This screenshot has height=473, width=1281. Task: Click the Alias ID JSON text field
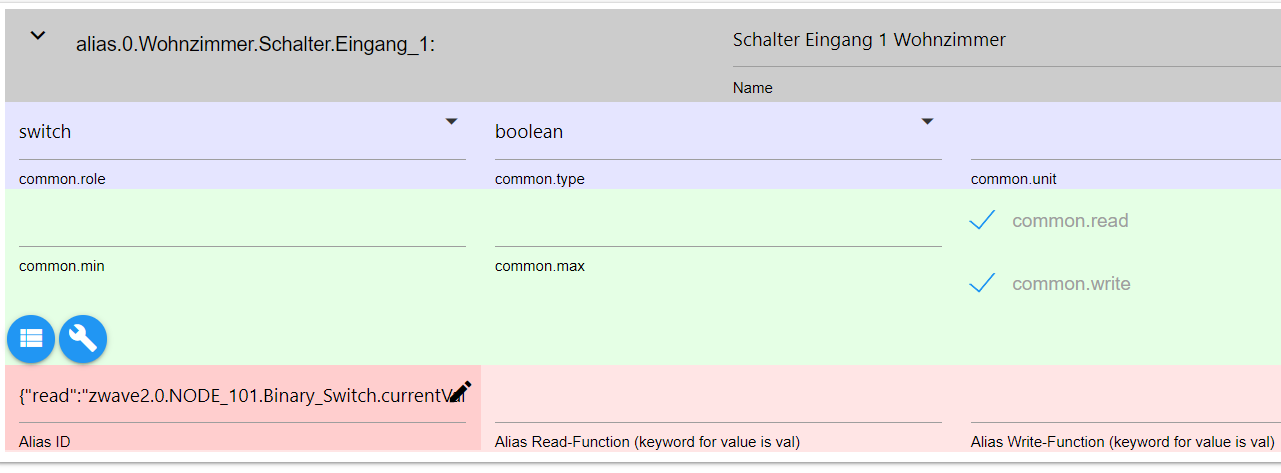click(230, 395)
